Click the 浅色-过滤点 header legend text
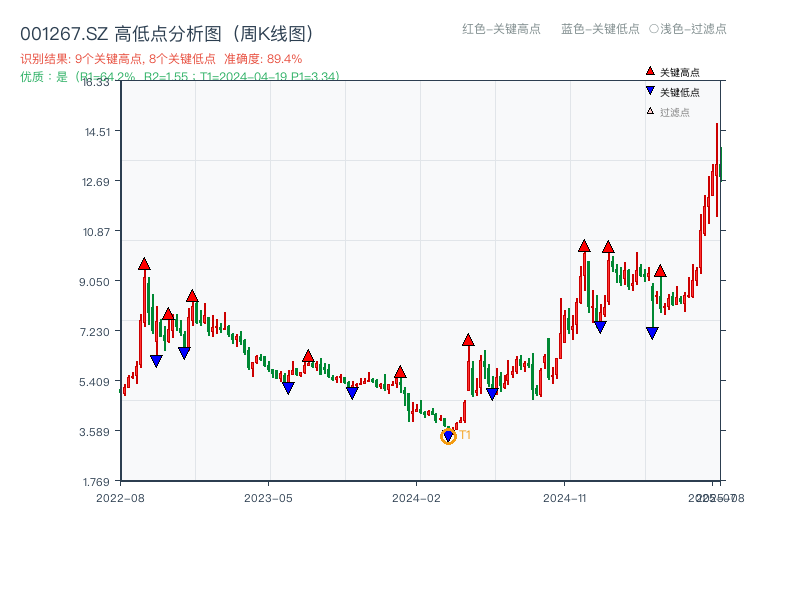The image size is (800, 600). 693,29
